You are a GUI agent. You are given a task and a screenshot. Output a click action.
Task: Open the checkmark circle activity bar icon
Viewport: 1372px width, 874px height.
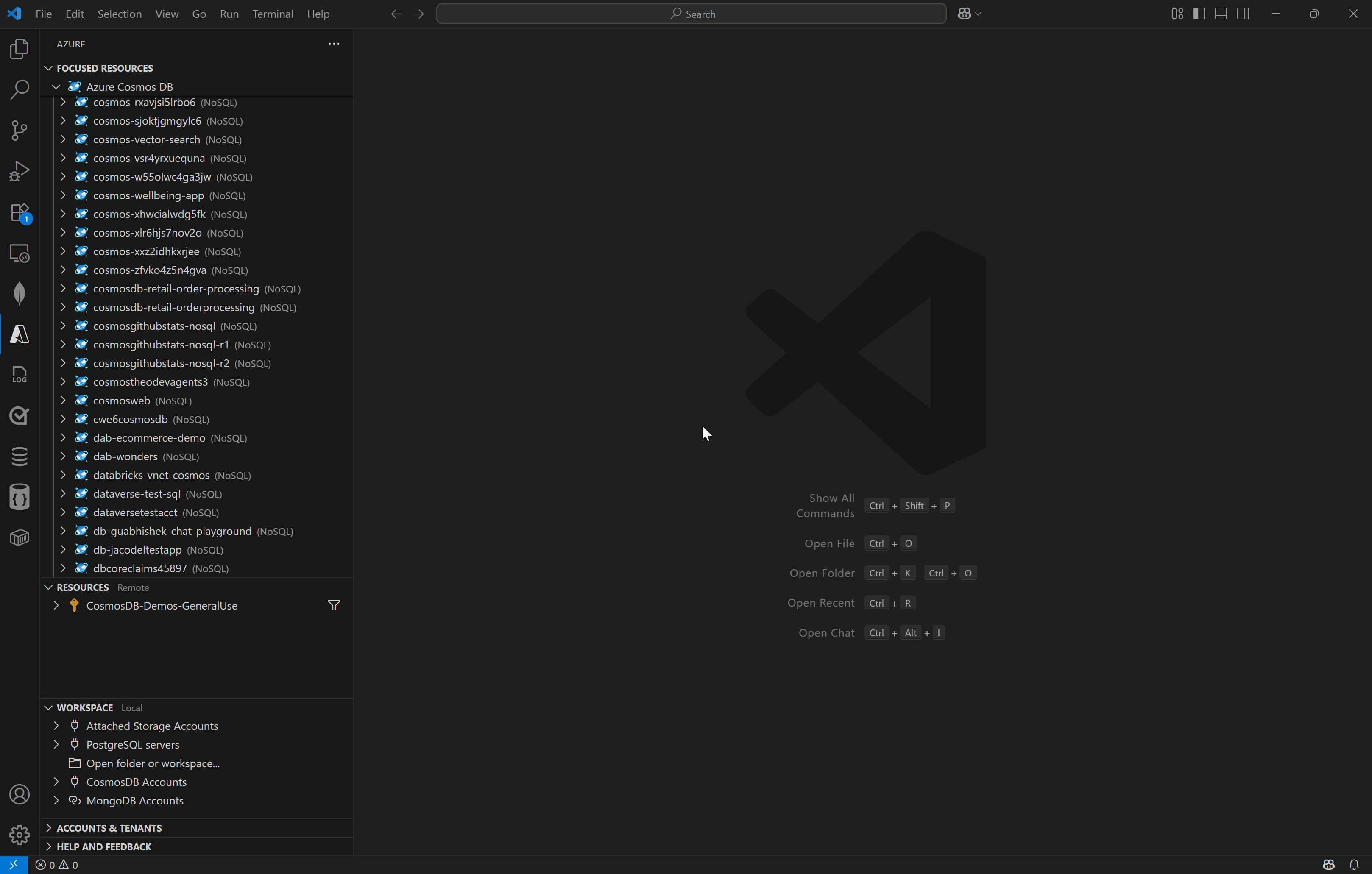[20, 416]
